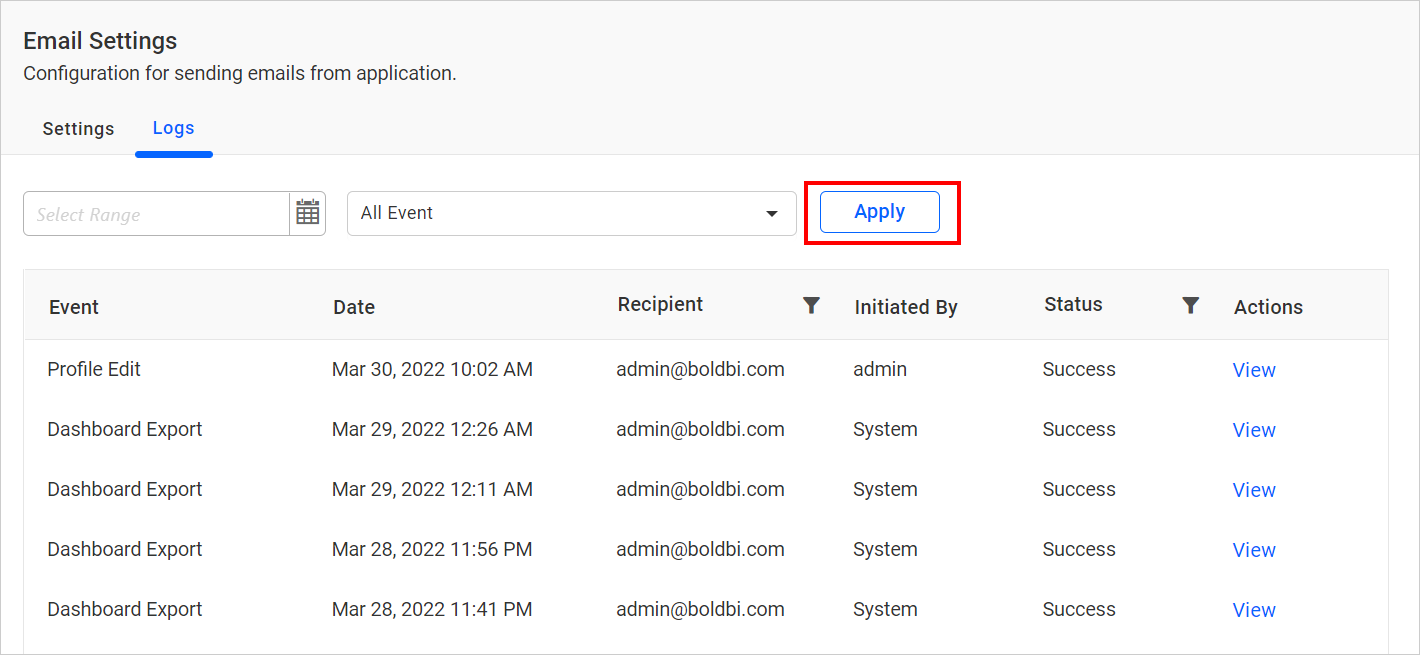View the Mar 29 12:11 AM export details
This screenshot has height=655, width=1420.
[1254, 489]
